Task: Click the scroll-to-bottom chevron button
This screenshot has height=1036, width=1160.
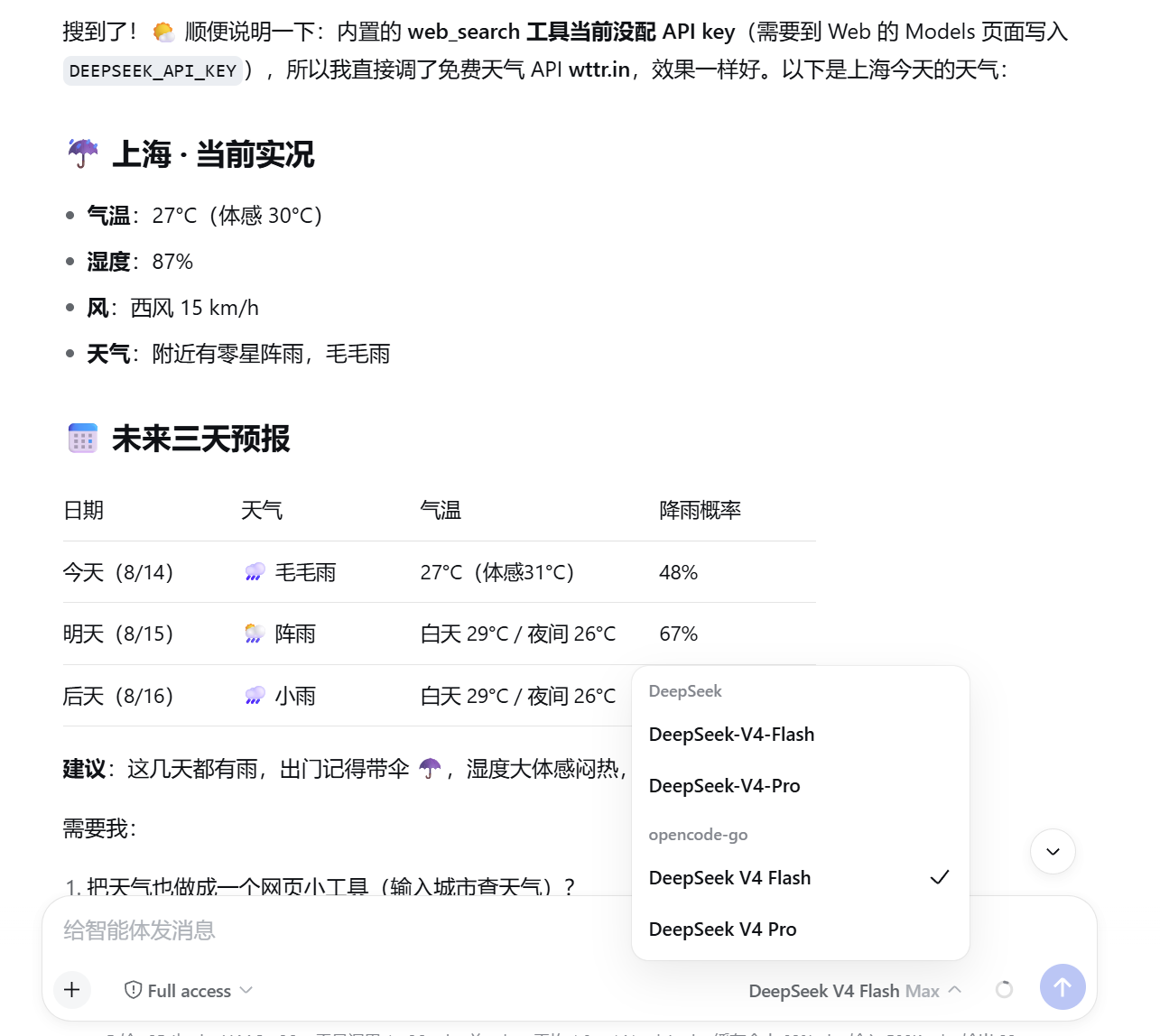Action: click(x=1053, y=851)
